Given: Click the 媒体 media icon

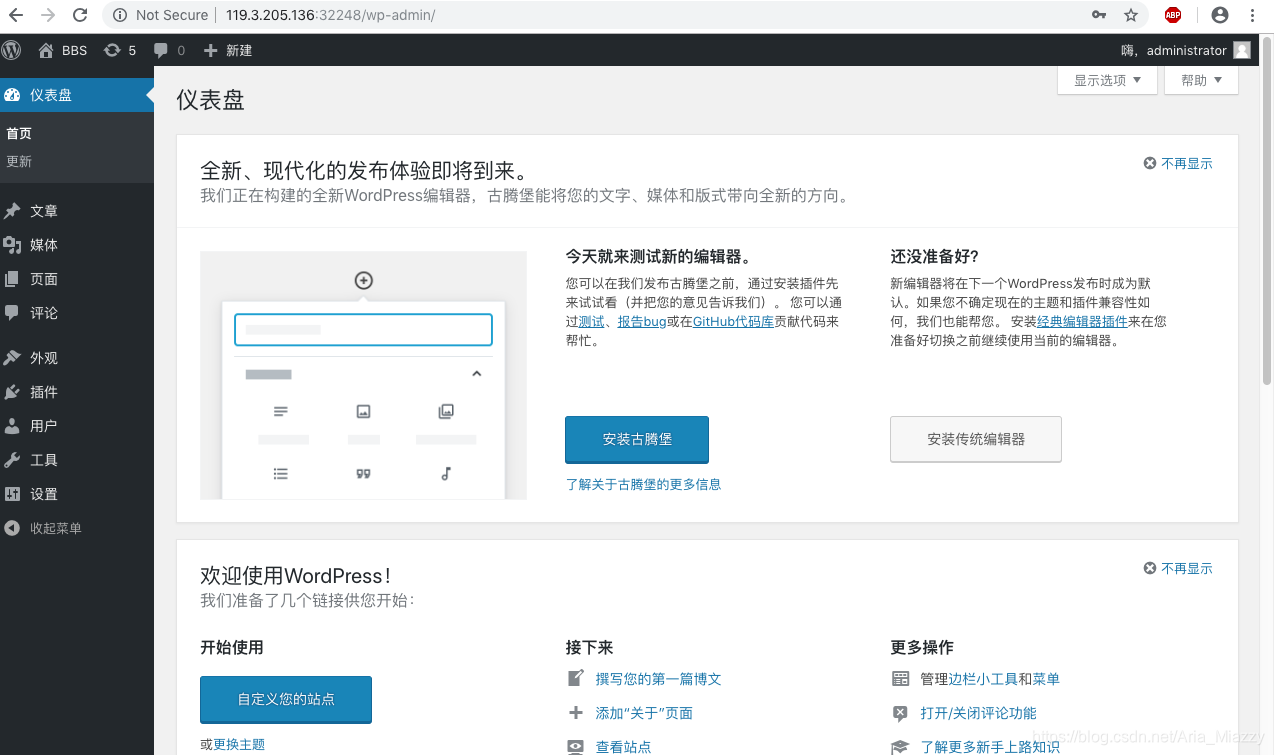Looking at the screenshot, I should [x=12, y=245].
